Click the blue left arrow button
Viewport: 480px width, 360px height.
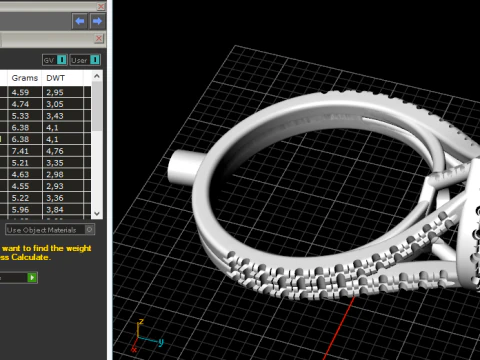pos(80,21)
